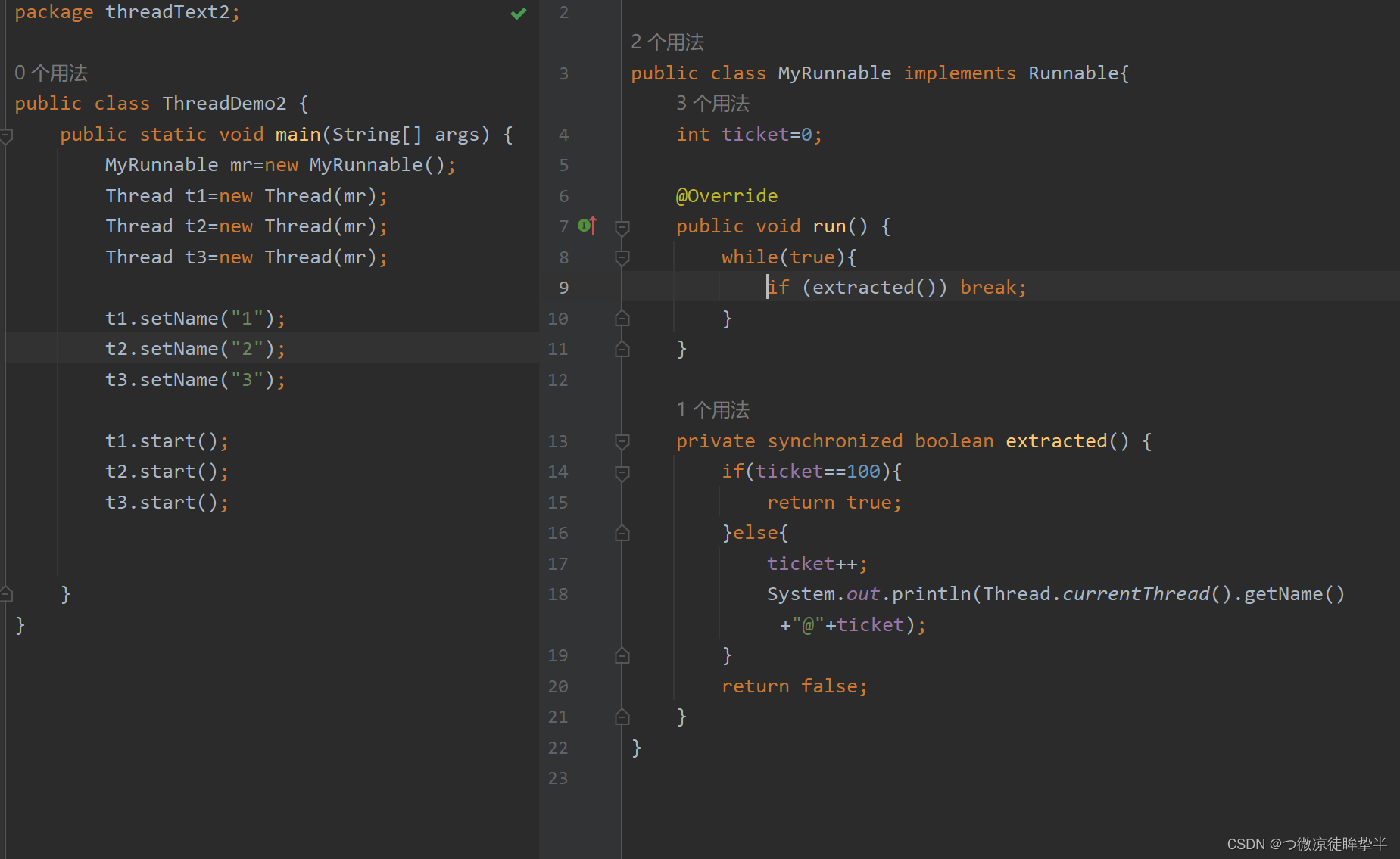Collapse the extracted() method fold marker
Screen dimensions: 1400x859
coord(622,441)
